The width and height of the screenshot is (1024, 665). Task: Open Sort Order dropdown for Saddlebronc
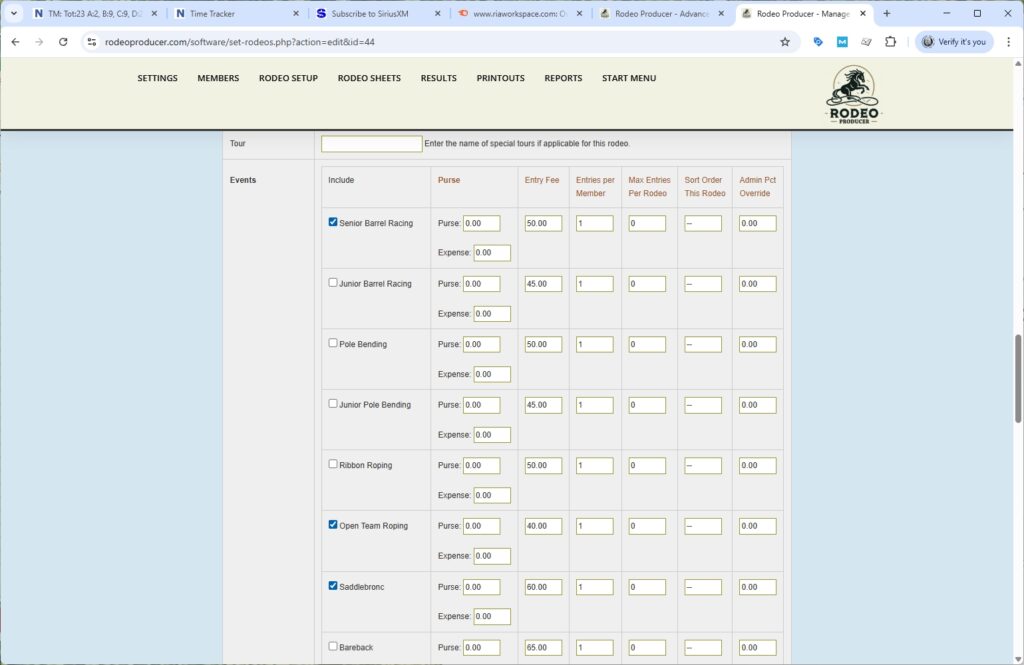point(704,586)
